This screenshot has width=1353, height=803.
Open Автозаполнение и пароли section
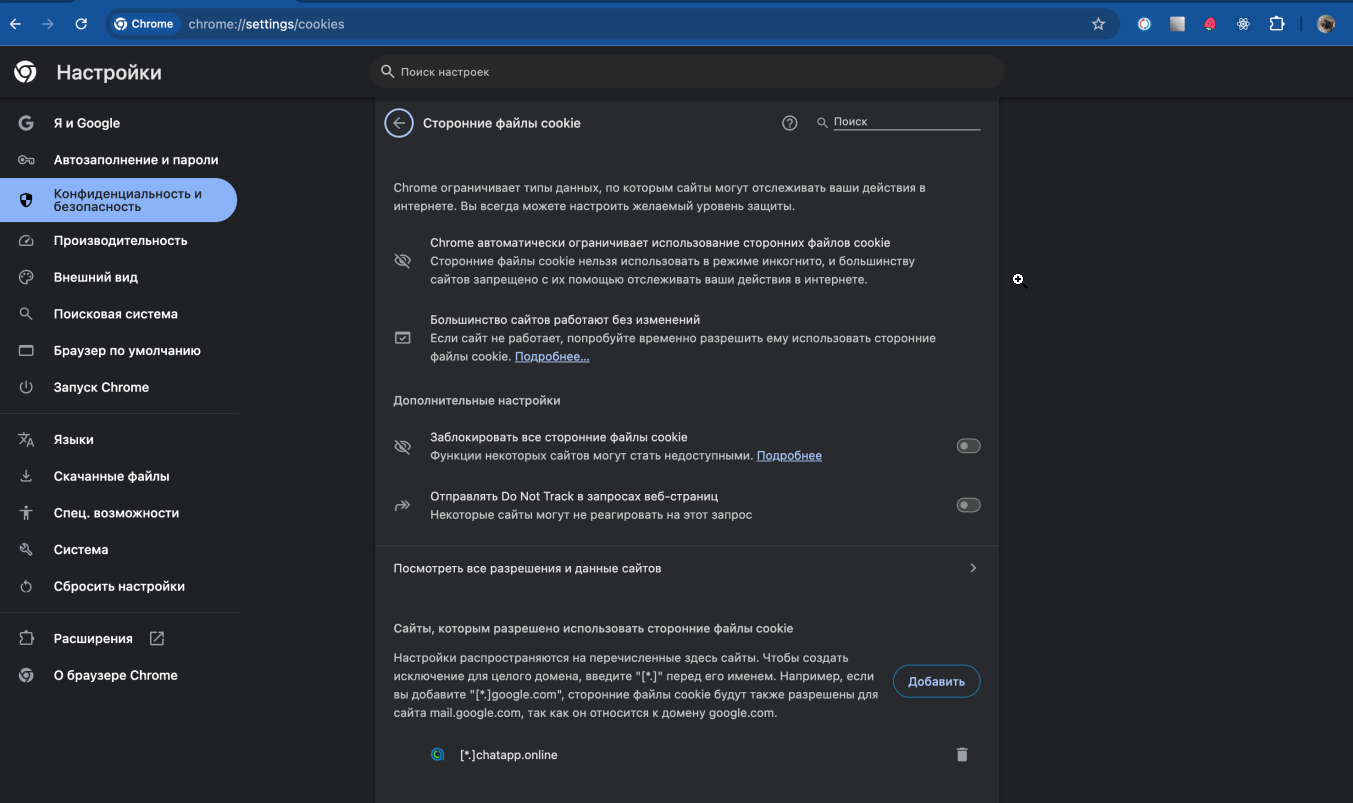tap(135, 160)
